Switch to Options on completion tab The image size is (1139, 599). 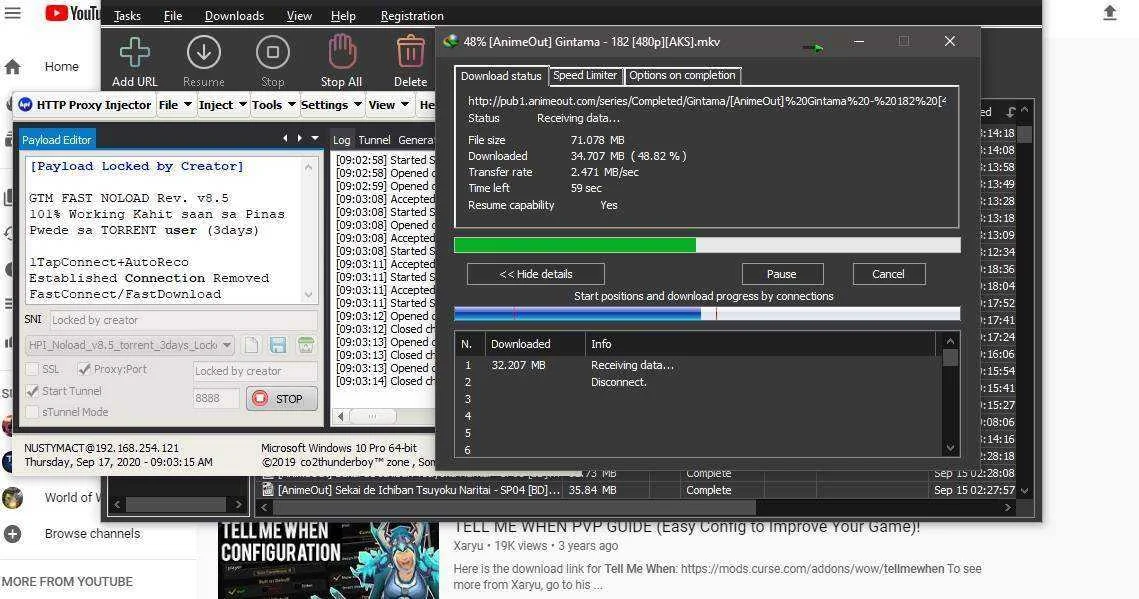(682, 76)
